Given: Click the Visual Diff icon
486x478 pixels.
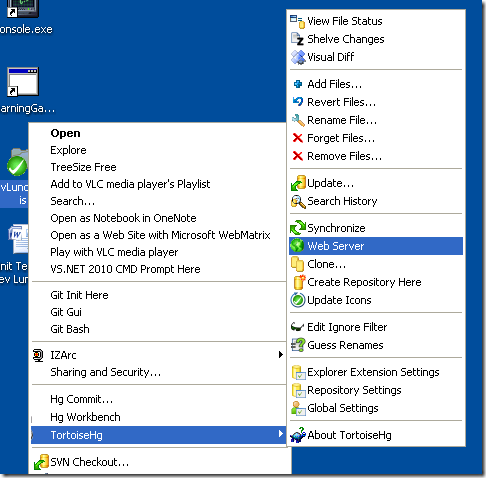Looking at the screenshot, I should 298,57.
